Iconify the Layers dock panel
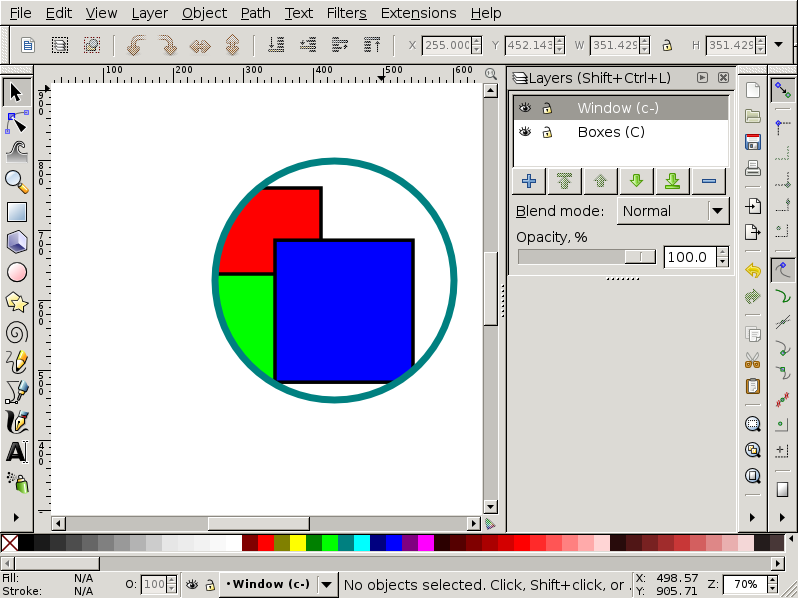798x598 pixels. pyautogui.click(x=702, y=77)
